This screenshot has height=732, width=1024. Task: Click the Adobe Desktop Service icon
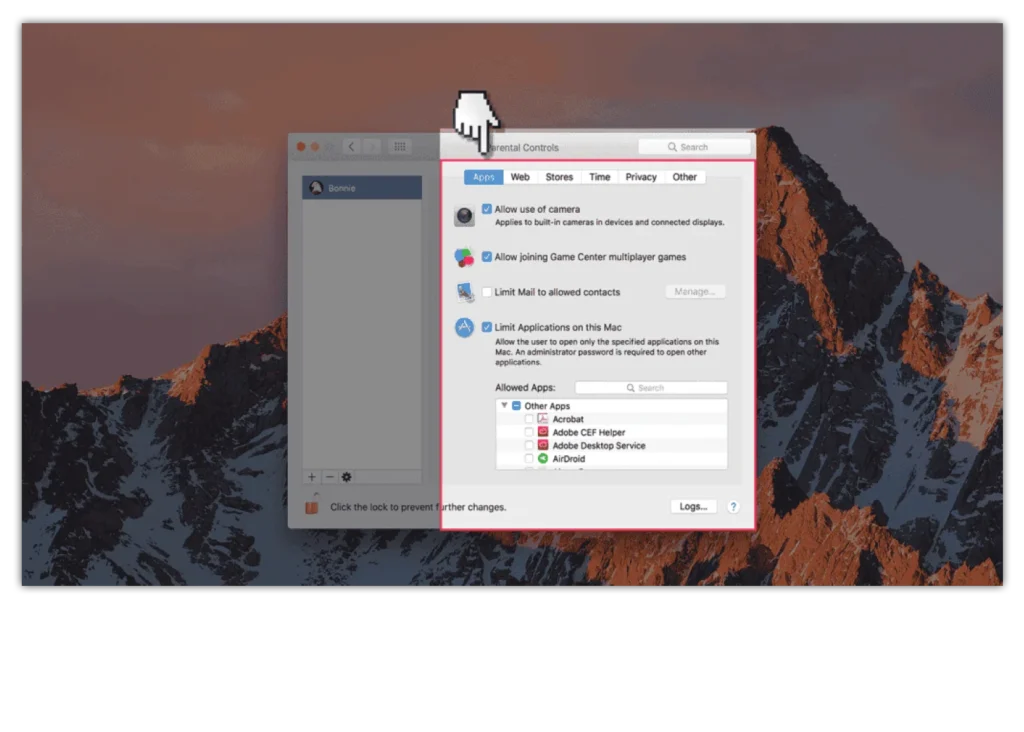pos(543,445)
